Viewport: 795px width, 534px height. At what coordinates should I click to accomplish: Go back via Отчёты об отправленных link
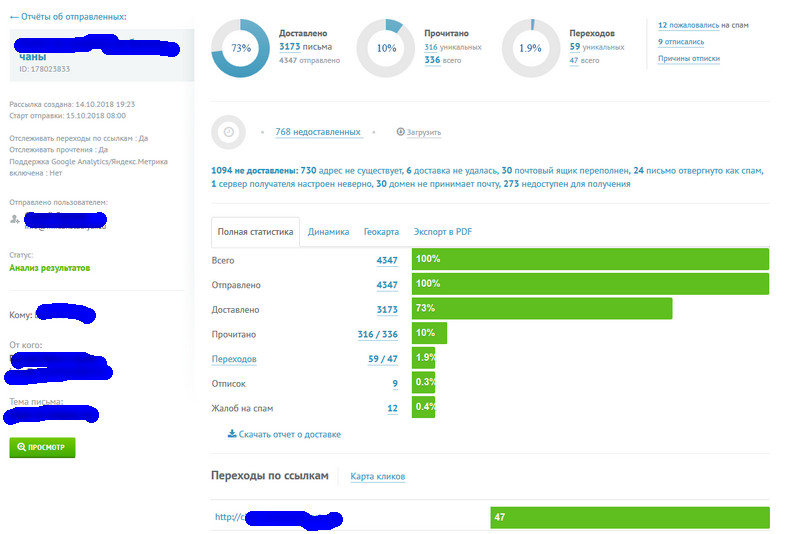68,17
